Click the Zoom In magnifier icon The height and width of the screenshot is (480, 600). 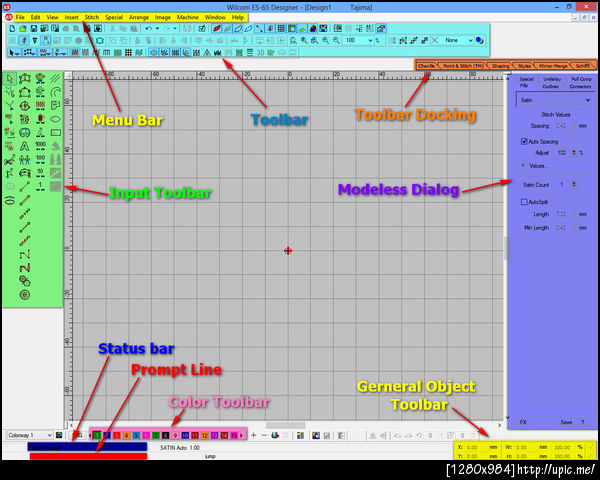(326, 40)
